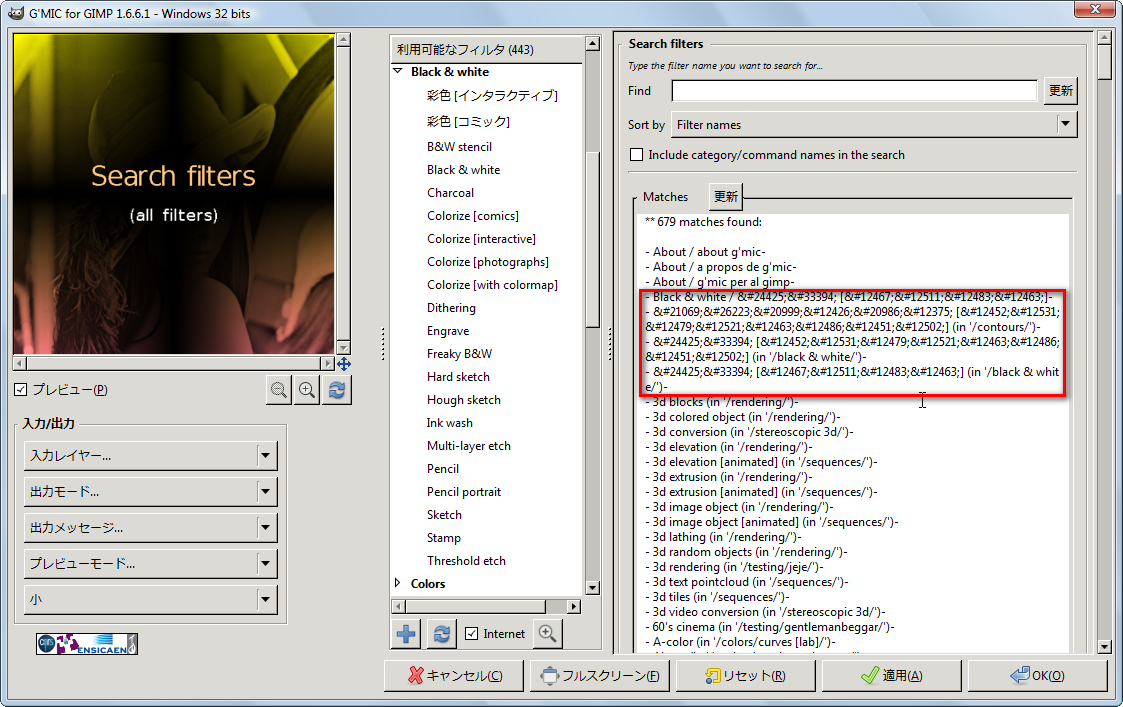This screenshot has height=707, width=1123.
Task: Refresh the preview using the blue arrows icon
Action: (x=337, y=390)
